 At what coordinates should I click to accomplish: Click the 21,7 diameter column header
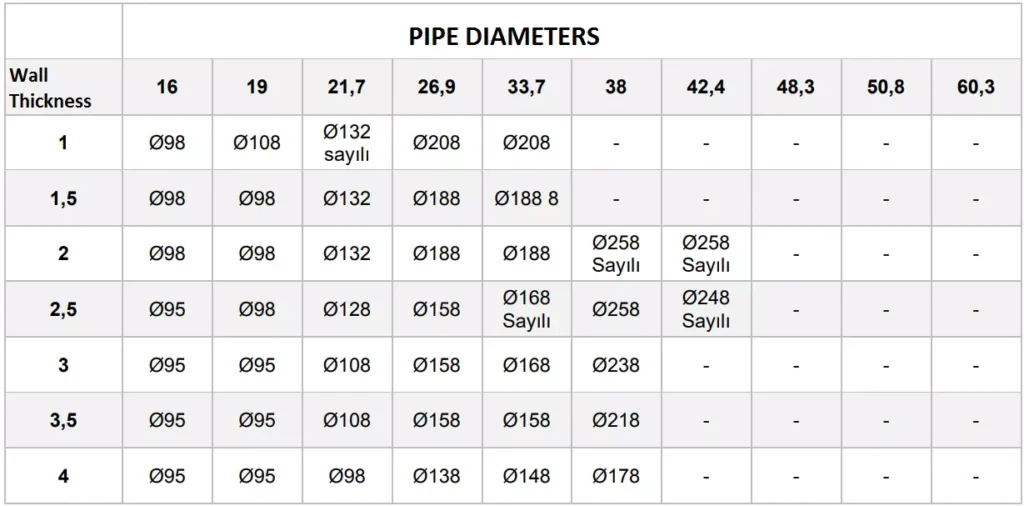(347, 87)
